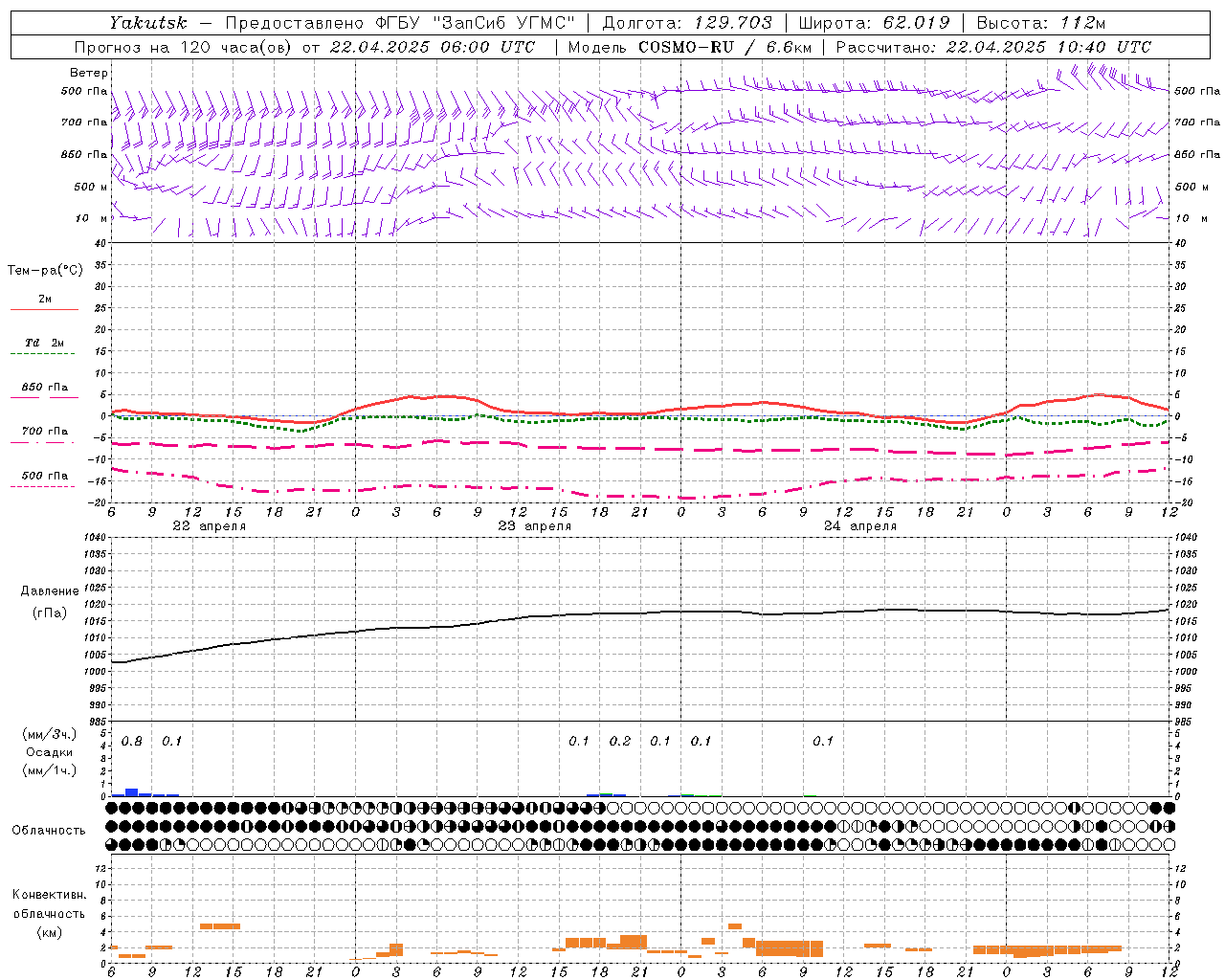The width and height of the screenshot is (1225, 980).
Task: Click the '(км)' convective cloud unit label
Action: (50, 932)
